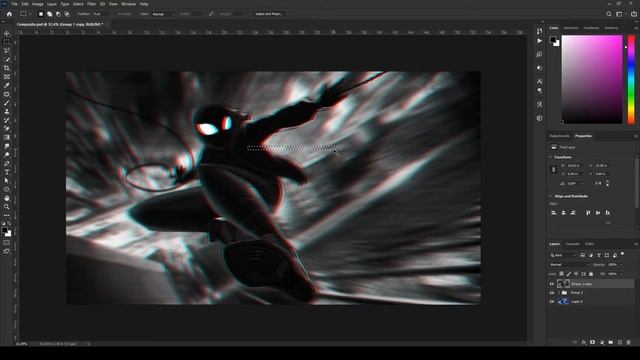Hide the Layer 0 layer

(552, 302)
